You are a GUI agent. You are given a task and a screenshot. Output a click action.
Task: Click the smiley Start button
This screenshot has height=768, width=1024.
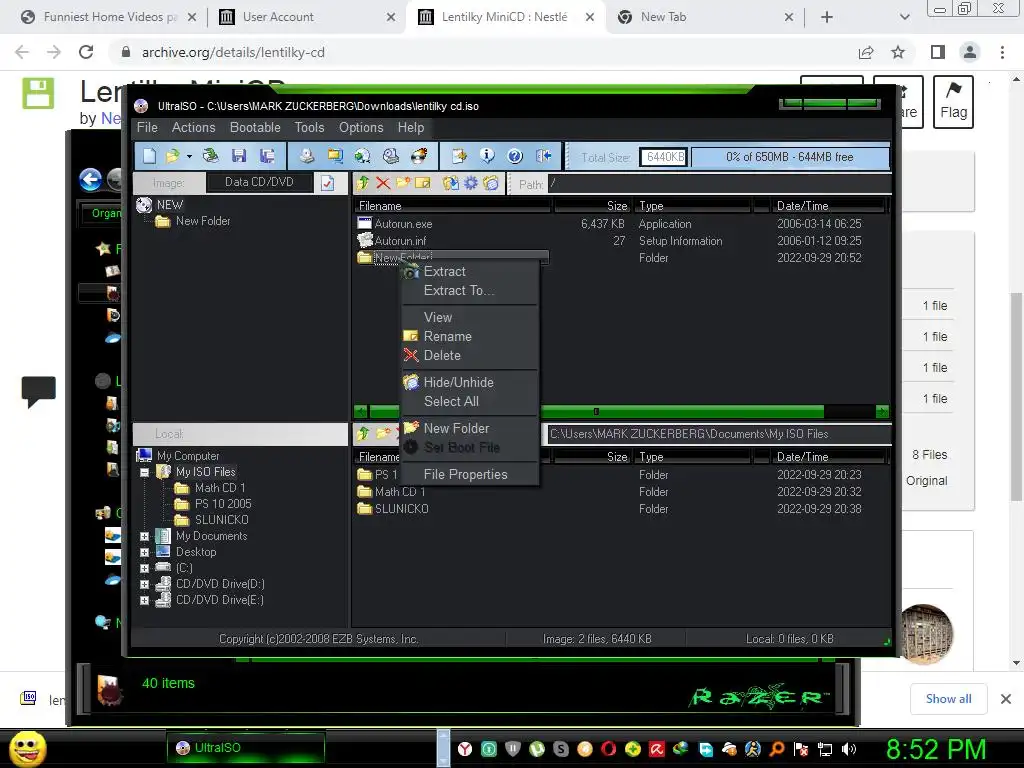tap(27, 748)
